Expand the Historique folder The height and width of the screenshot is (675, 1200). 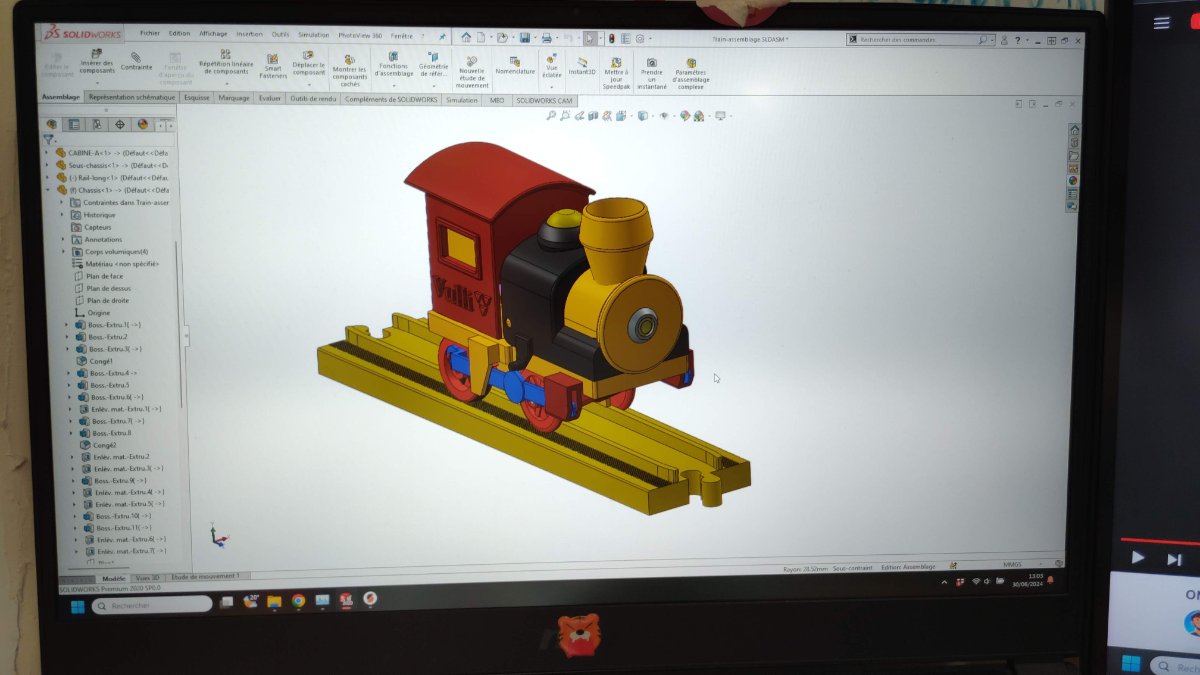coord(62,215)
